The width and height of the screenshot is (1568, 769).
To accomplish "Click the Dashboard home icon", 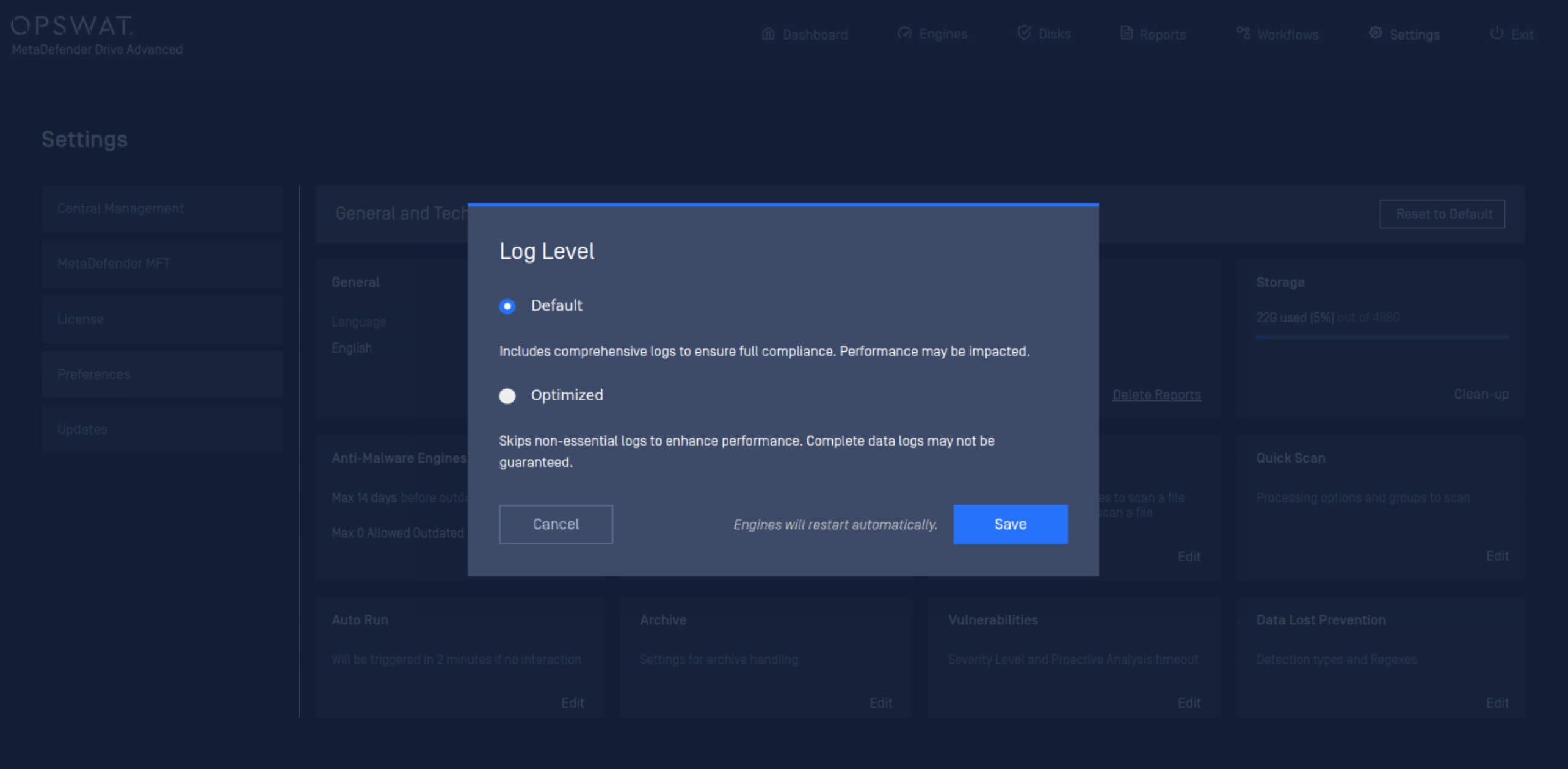I will pos(768,34).
